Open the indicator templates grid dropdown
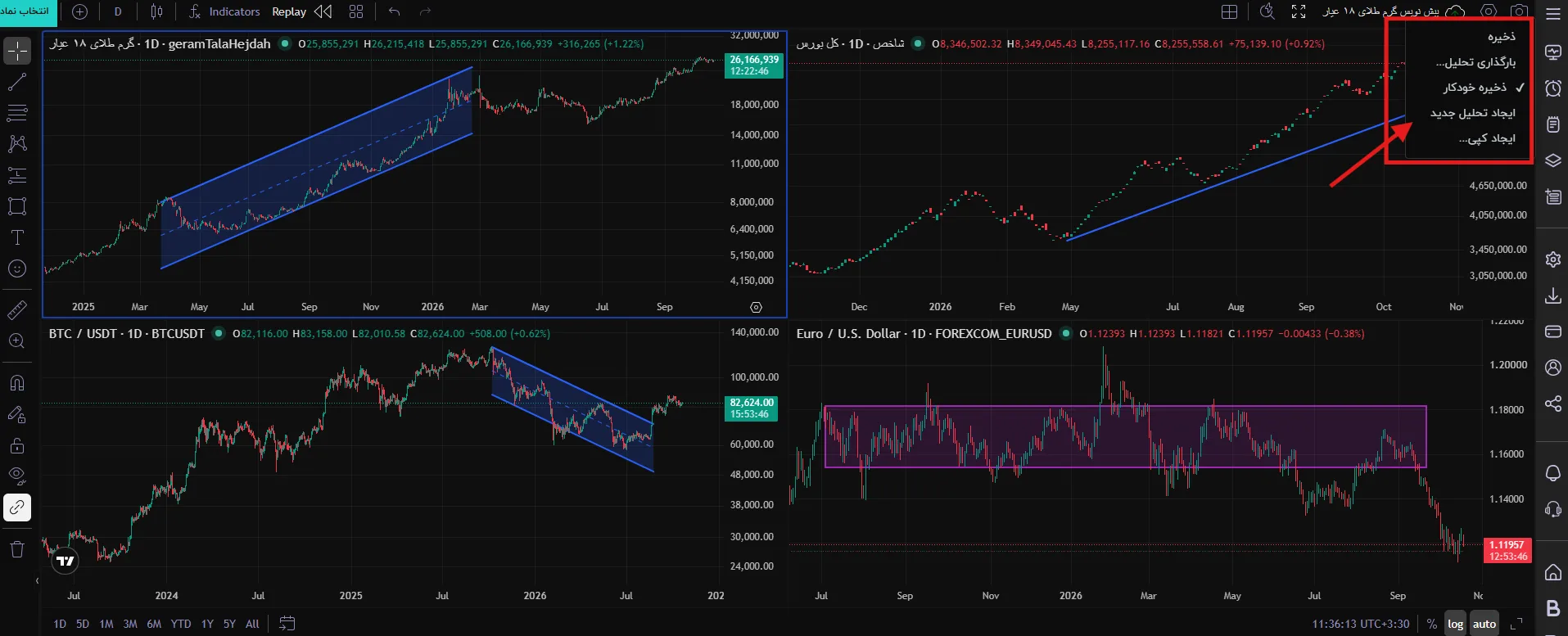This screenshot has width=1568, height=636. 356,11
